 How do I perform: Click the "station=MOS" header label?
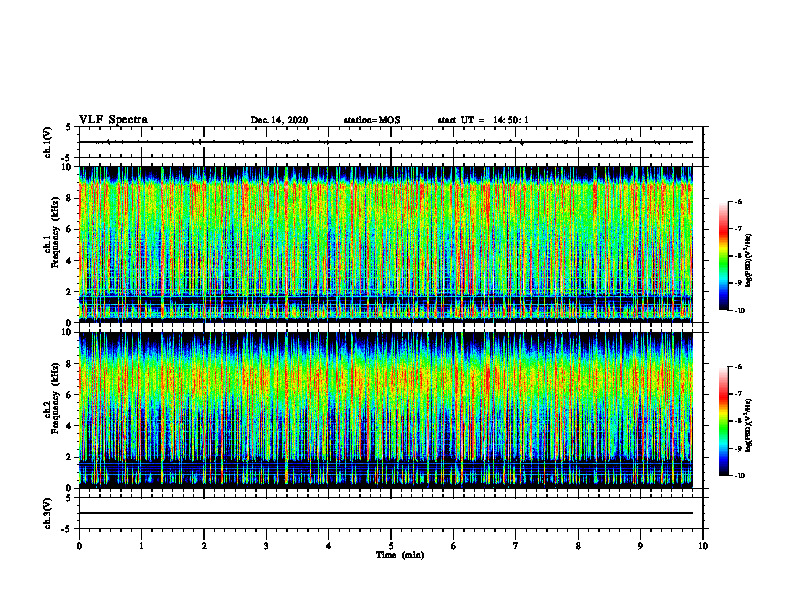tap(372, 120)
